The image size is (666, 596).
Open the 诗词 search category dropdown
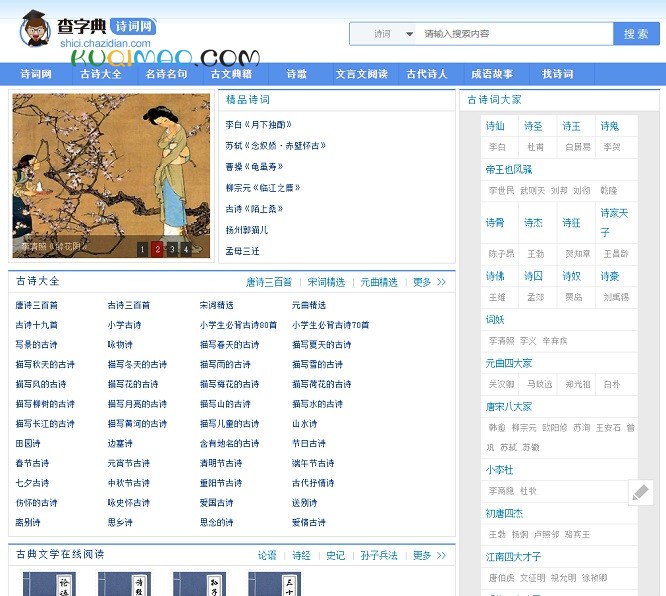pyautogui.click(x=383, y=34)
